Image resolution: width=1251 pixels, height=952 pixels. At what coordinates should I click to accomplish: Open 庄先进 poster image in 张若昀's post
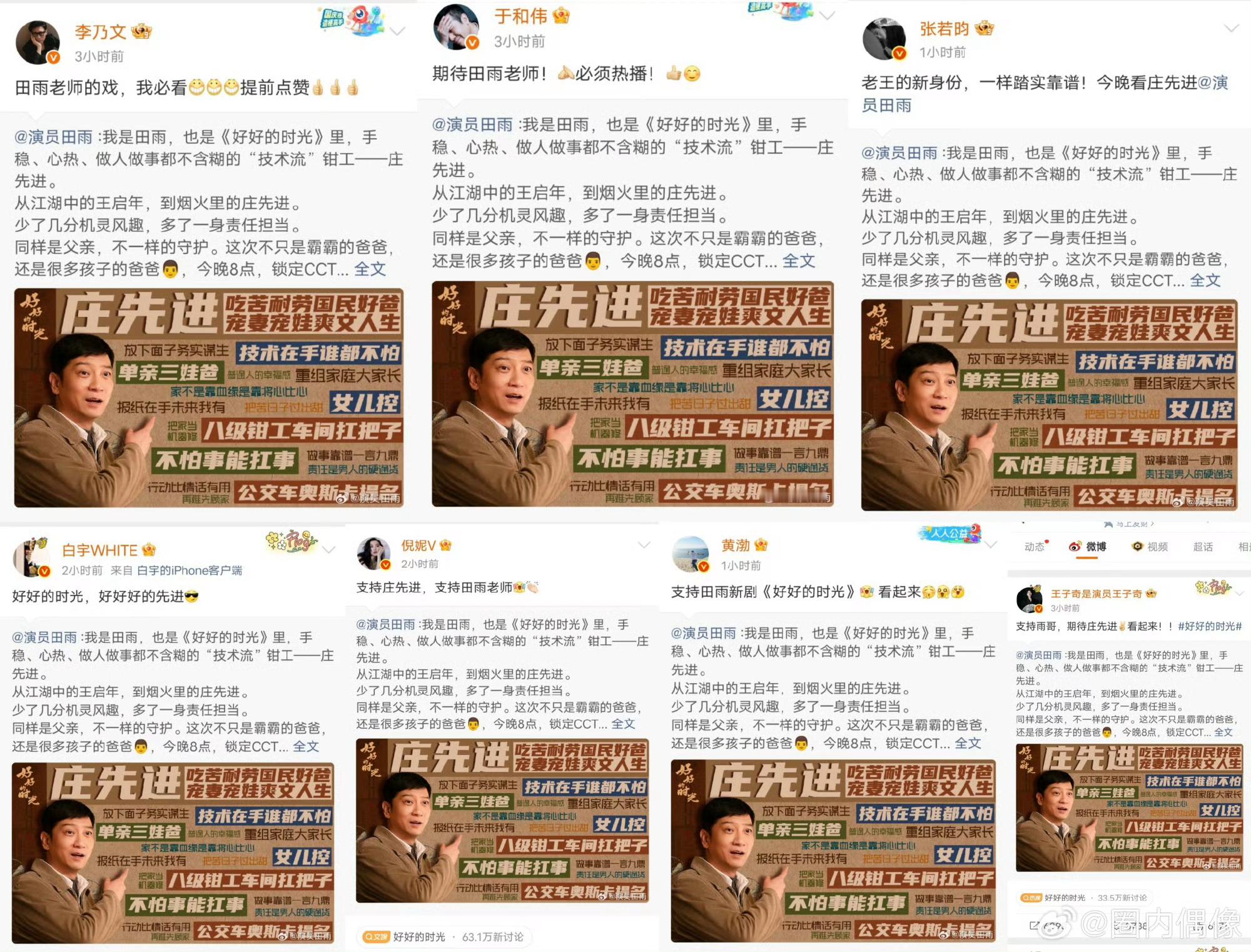pyautogui.click(x=1050, y=405)
